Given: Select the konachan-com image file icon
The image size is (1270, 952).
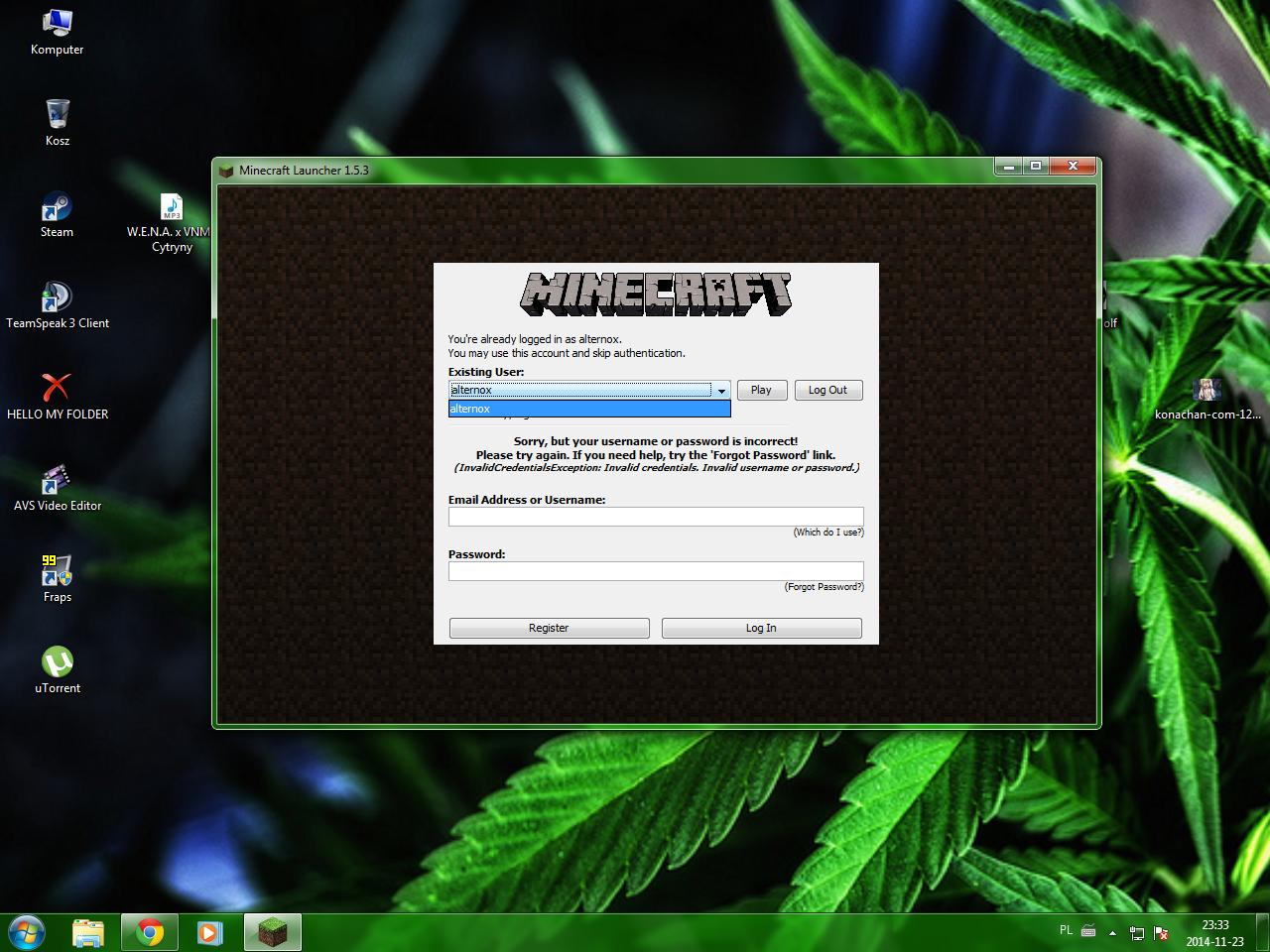Looking at the screenshot, I should point(1207,399).
